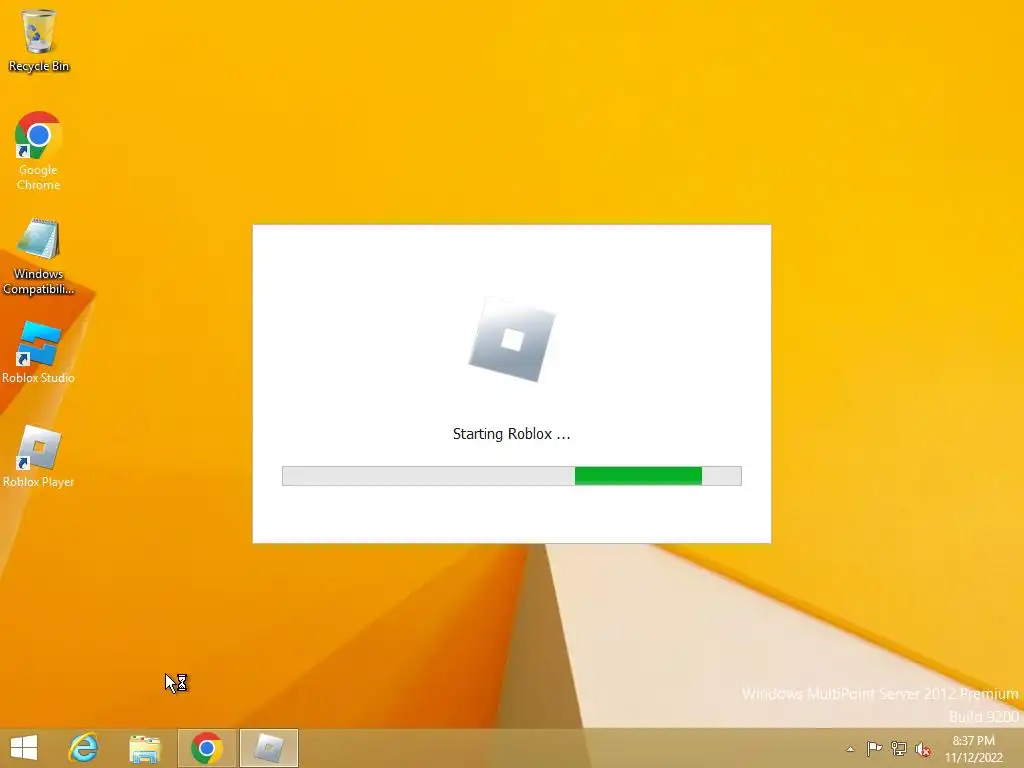The width and height of the screenshot is (1024, 768).
Task: Click the muted volume tray icon
Action: (923, 749)
